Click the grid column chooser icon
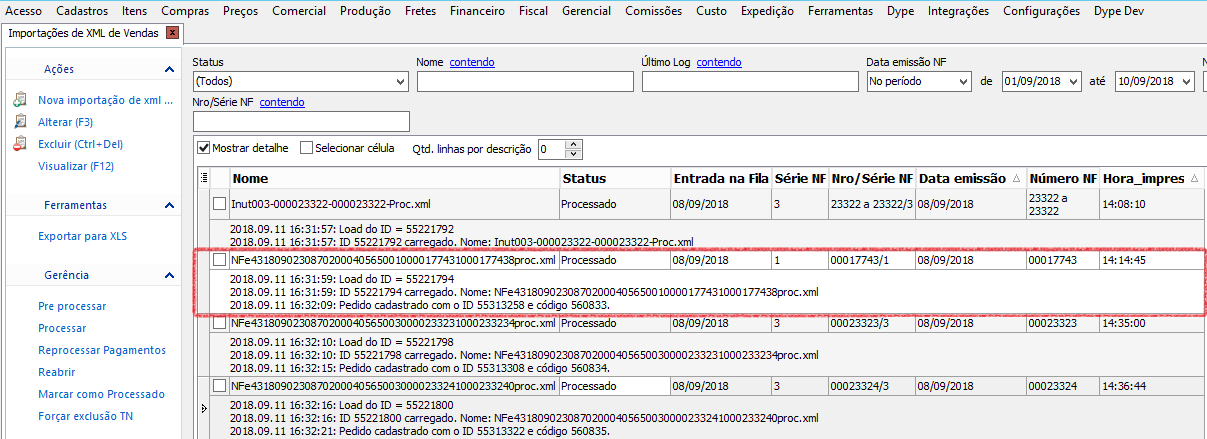The image size is (1207, 439). (x=205, y=178)
